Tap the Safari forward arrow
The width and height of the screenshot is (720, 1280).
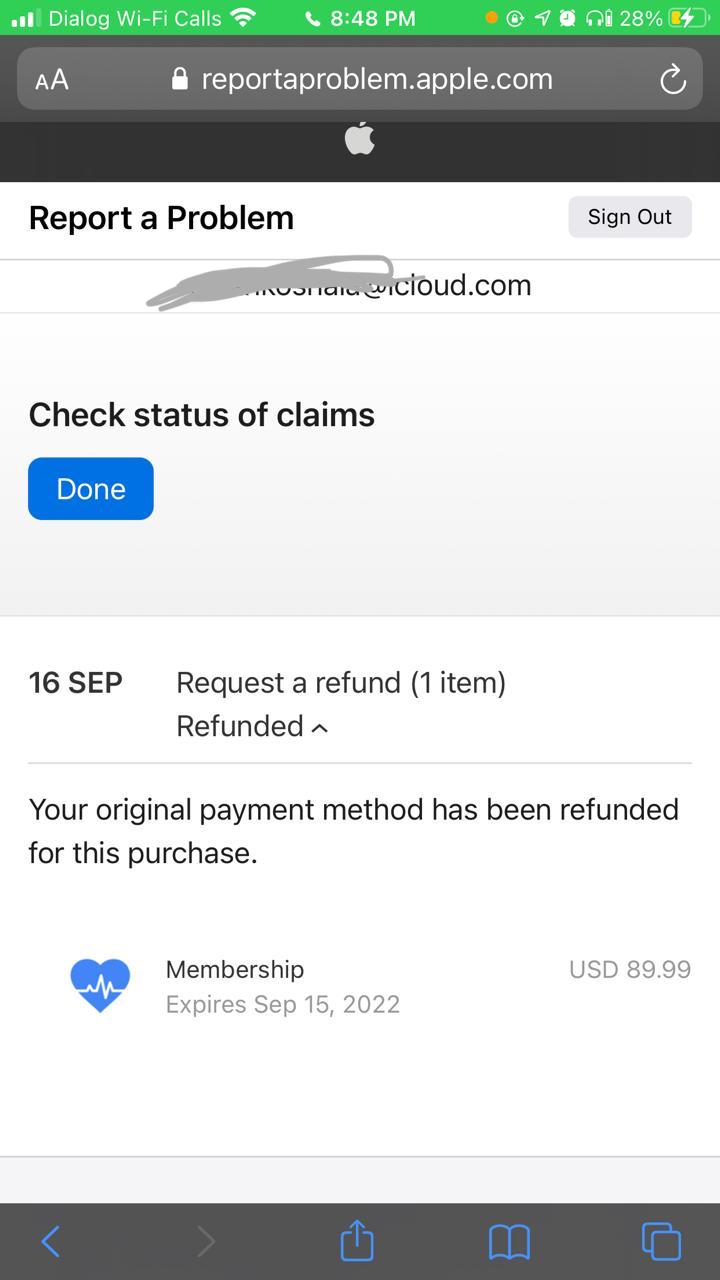[x=205, y=1241]
